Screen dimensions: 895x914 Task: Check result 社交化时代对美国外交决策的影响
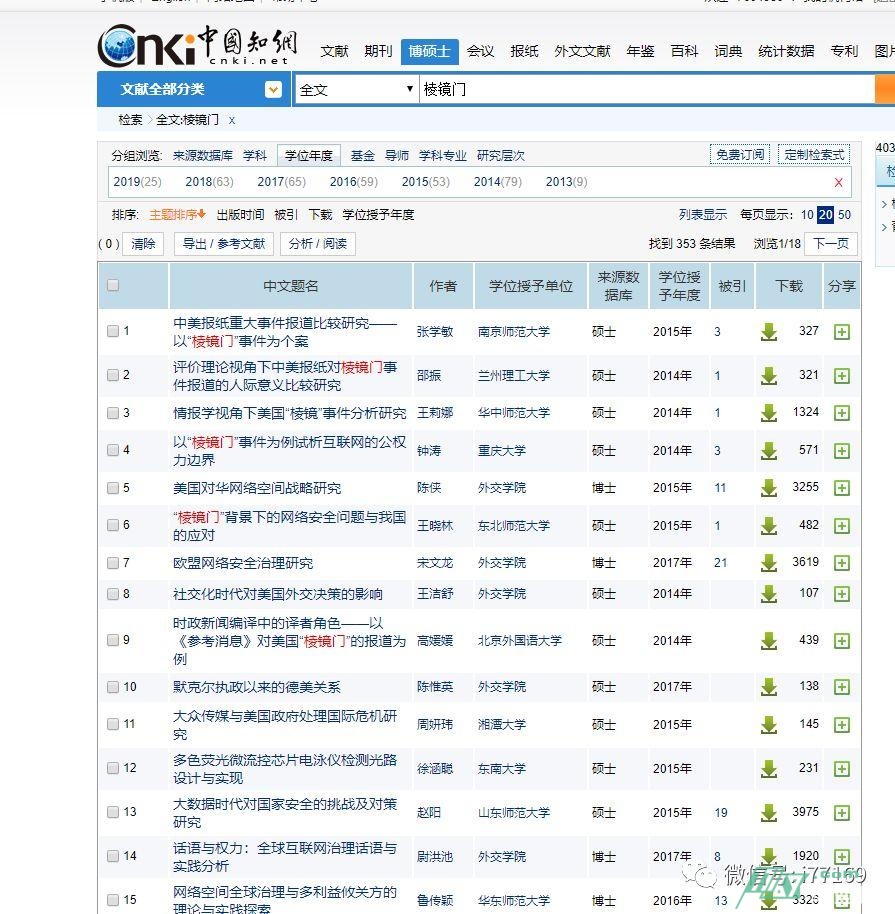[113, 593]
